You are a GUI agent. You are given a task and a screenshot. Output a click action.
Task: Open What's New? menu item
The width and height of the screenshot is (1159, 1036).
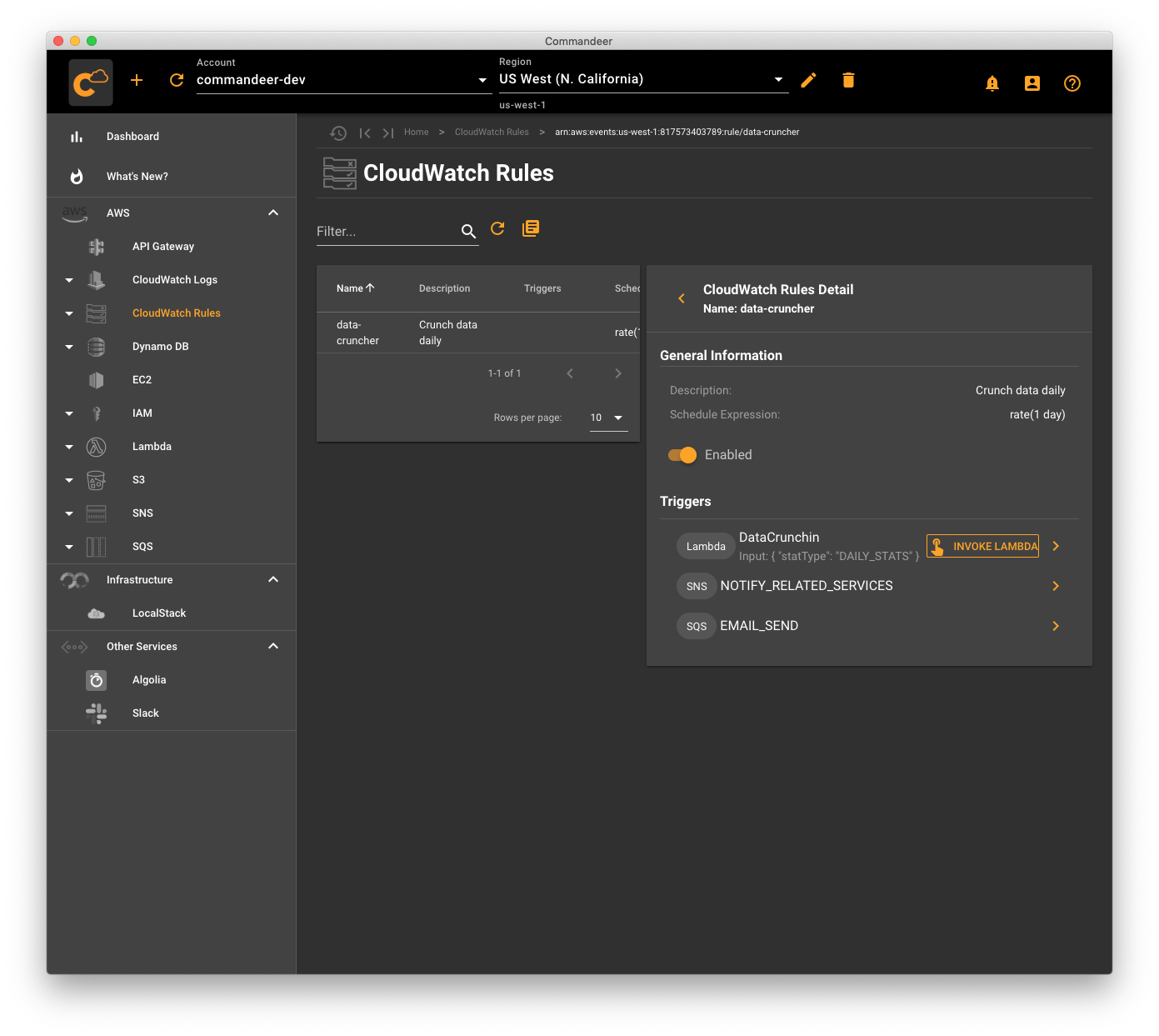pyautogui.click(x=172, y=177)
